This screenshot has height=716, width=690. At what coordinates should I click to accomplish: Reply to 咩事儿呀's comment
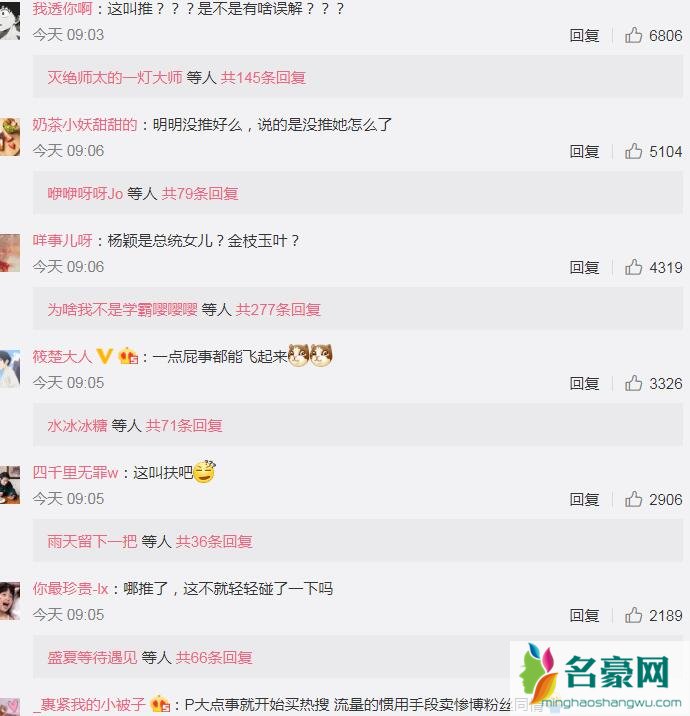584,267
